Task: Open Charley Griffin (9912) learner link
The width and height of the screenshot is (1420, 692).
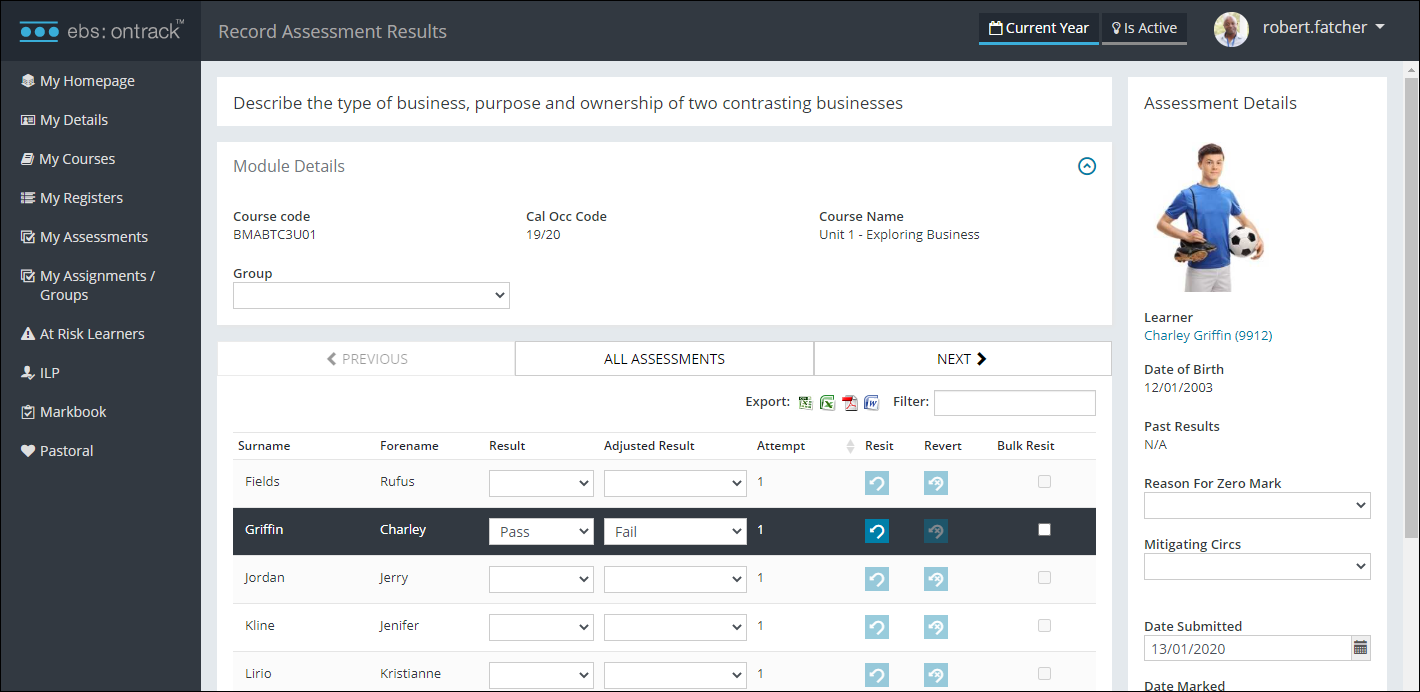Action: tap(1208, 335)
